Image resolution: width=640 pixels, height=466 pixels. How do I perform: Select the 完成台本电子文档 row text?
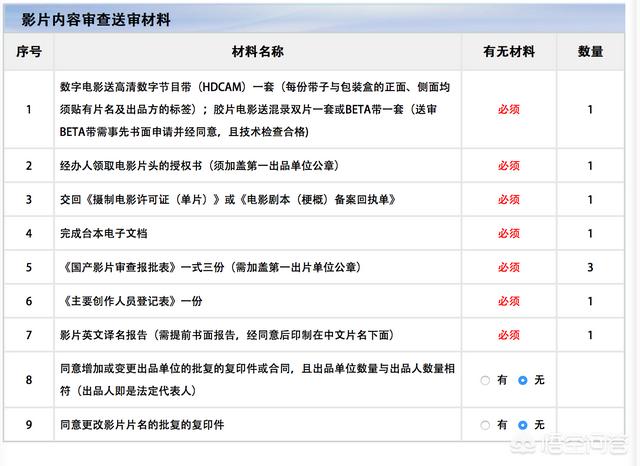[104, 233]
